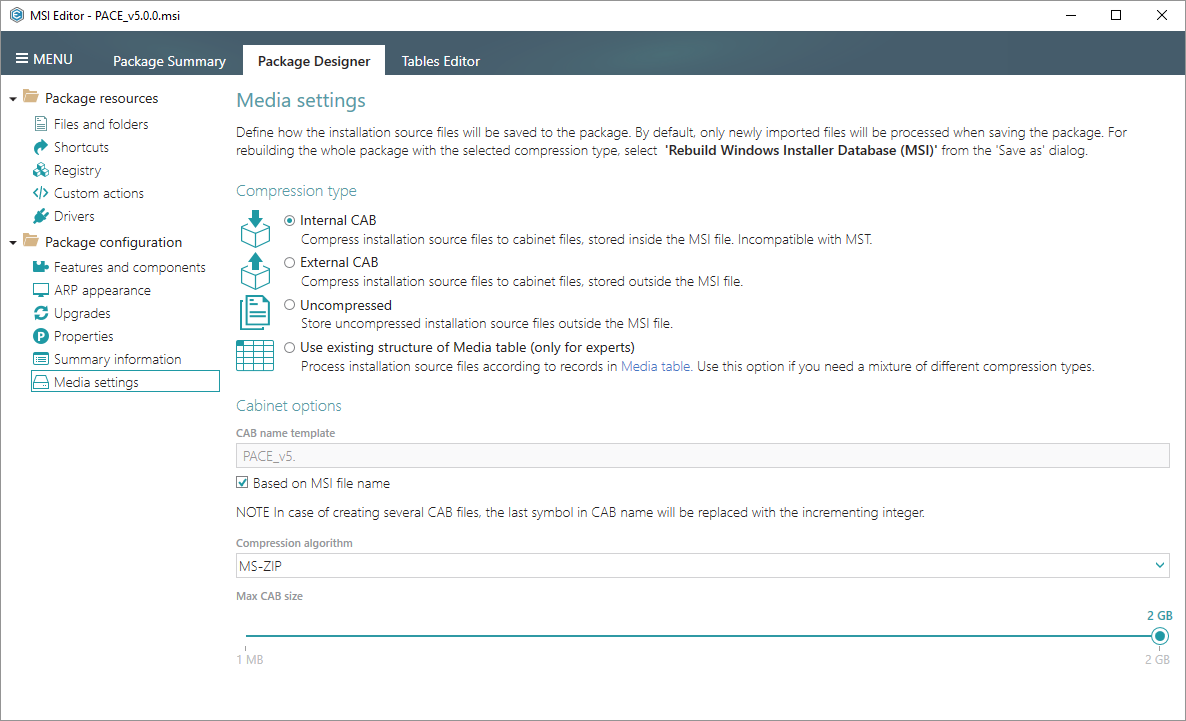This screenshot has width=1186, height=721.
Task: Choose the External CAB radio button
Action: pos(290,263)
